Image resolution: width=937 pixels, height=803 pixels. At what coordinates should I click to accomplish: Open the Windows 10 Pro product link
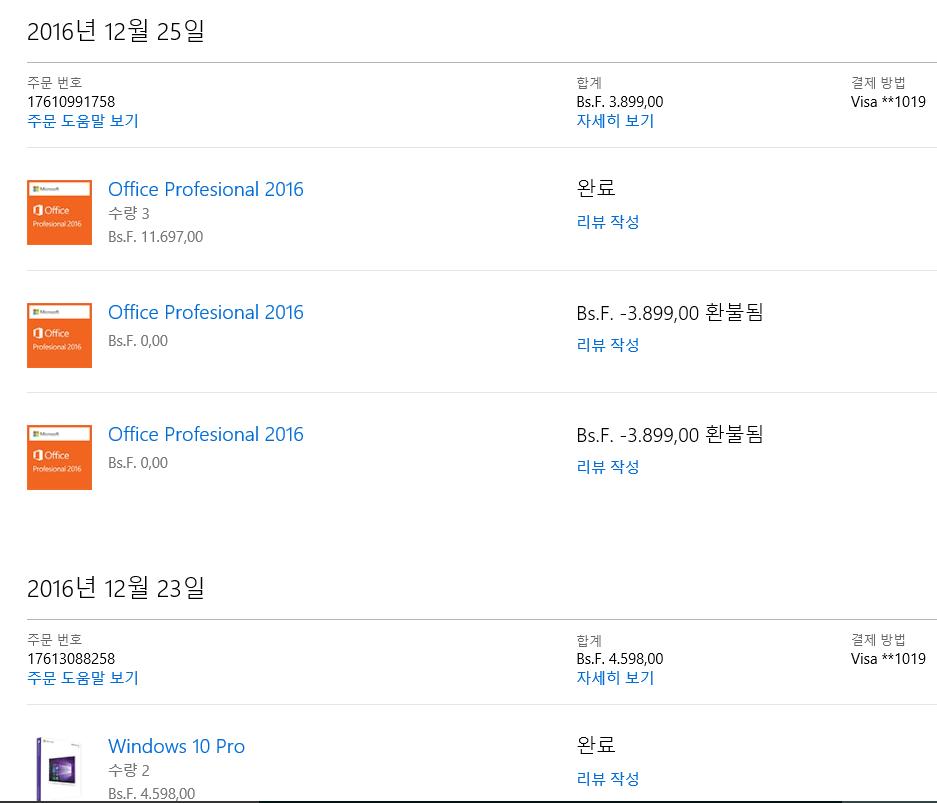pyautogui.click(x=176, y=746)
